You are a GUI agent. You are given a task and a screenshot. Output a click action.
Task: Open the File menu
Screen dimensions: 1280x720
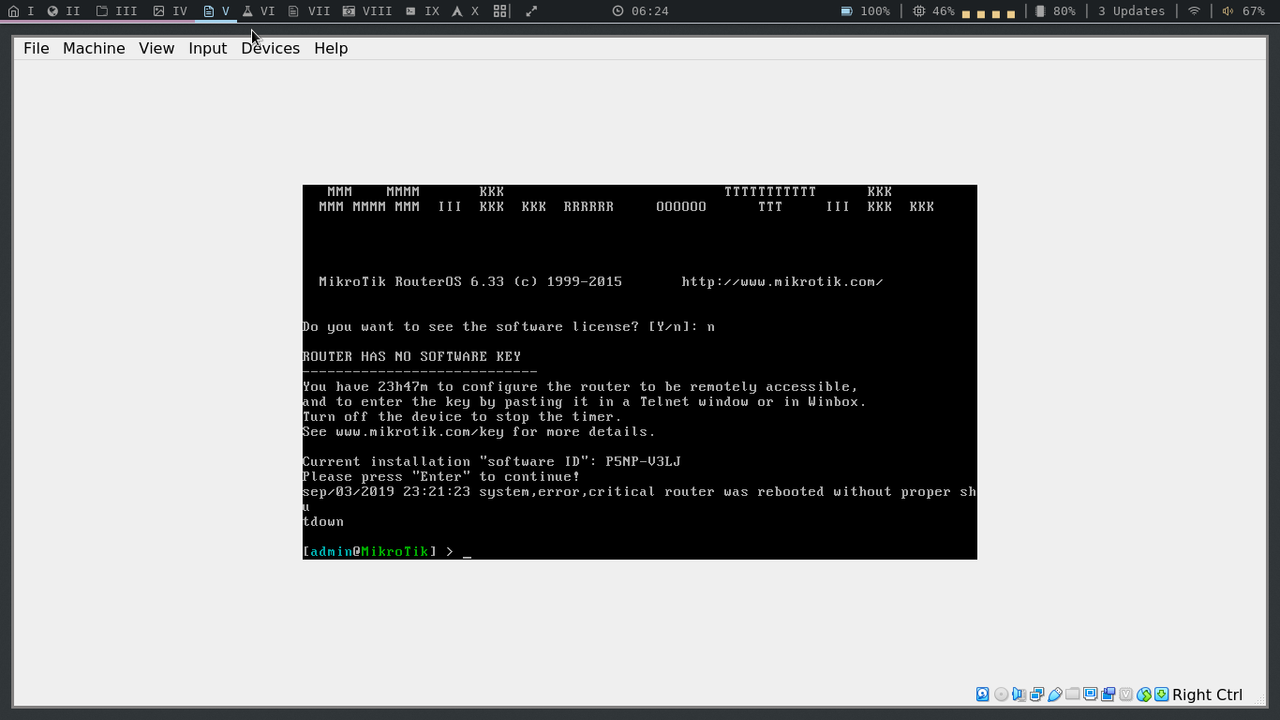[36, 48]
